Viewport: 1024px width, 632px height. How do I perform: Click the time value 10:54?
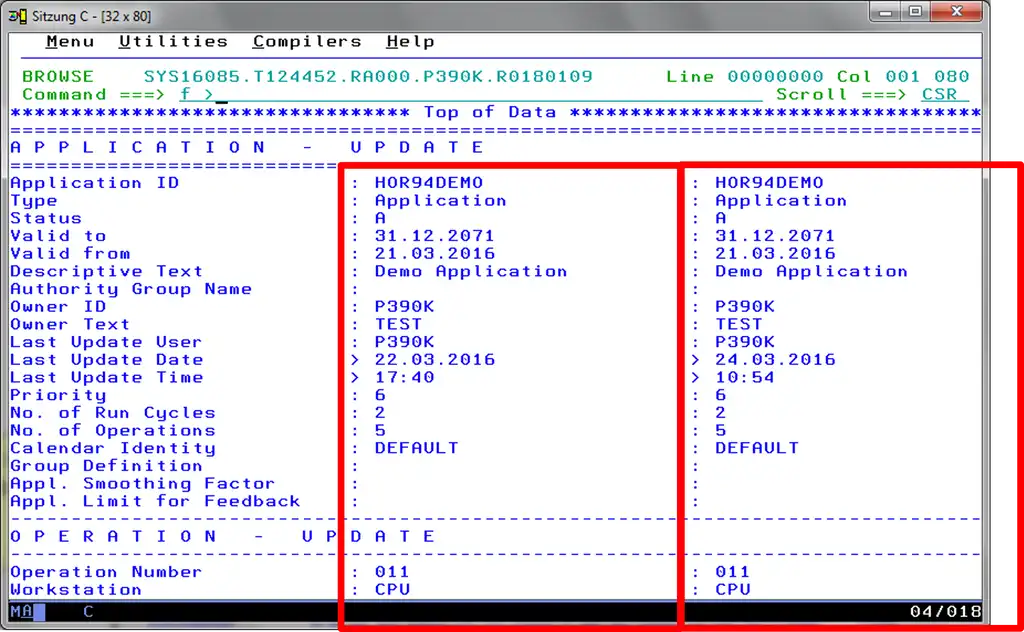pos(744,377)
